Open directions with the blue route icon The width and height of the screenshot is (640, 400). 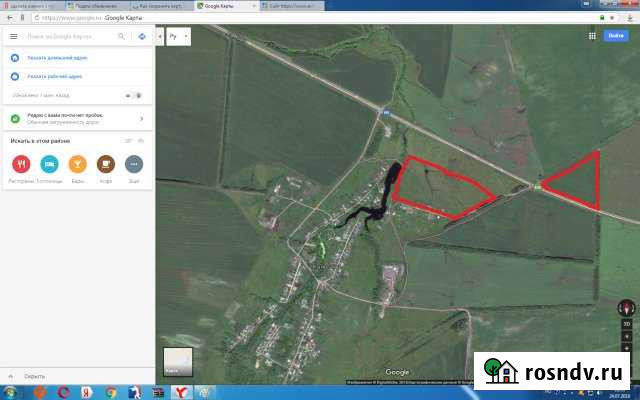coord(142,36)
